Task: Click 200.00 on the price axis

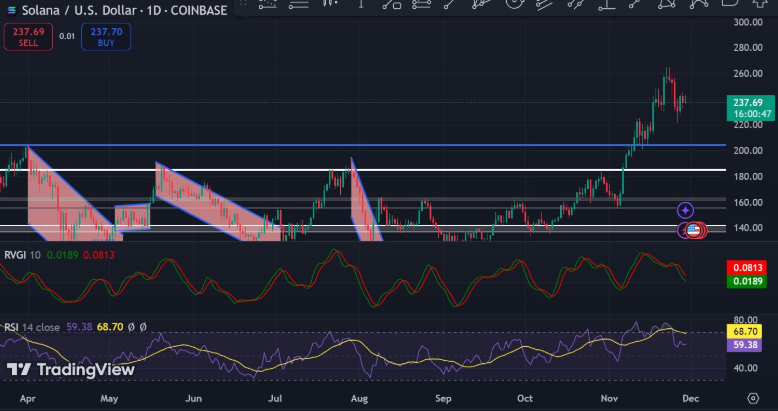Action: point(748,151)
